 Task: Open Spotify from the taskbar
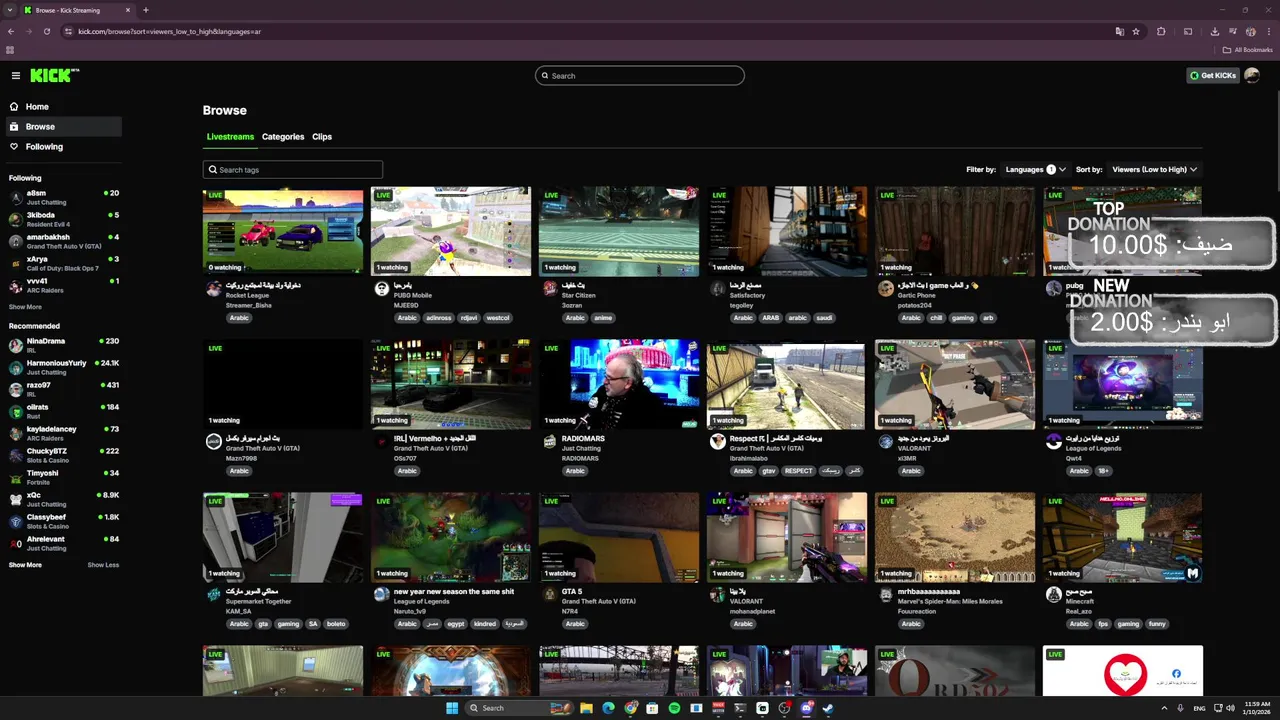(674, 708)
